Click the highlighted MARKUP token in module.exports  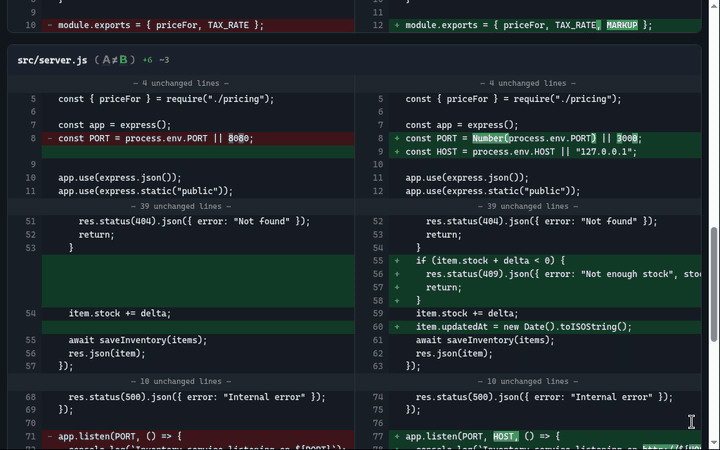622,25
